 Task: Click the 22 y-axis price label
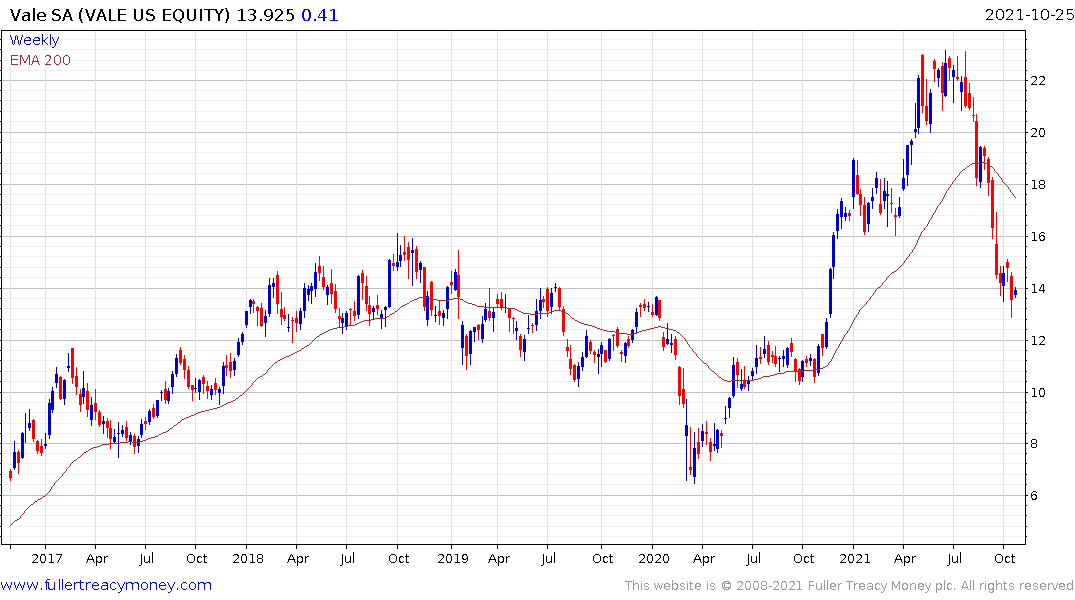tap(1038, 81)
